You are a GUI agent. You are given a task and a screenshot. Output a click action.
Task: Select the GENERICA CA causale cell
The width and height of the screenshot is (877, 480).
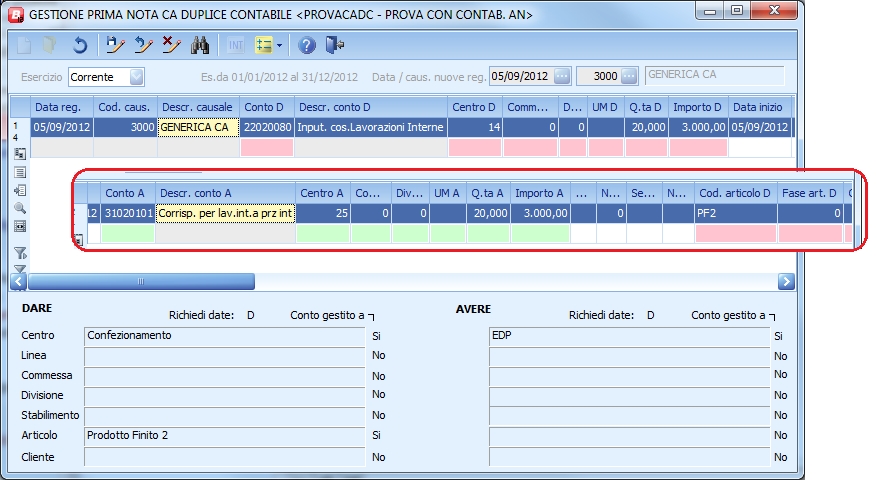click(198, 128)
